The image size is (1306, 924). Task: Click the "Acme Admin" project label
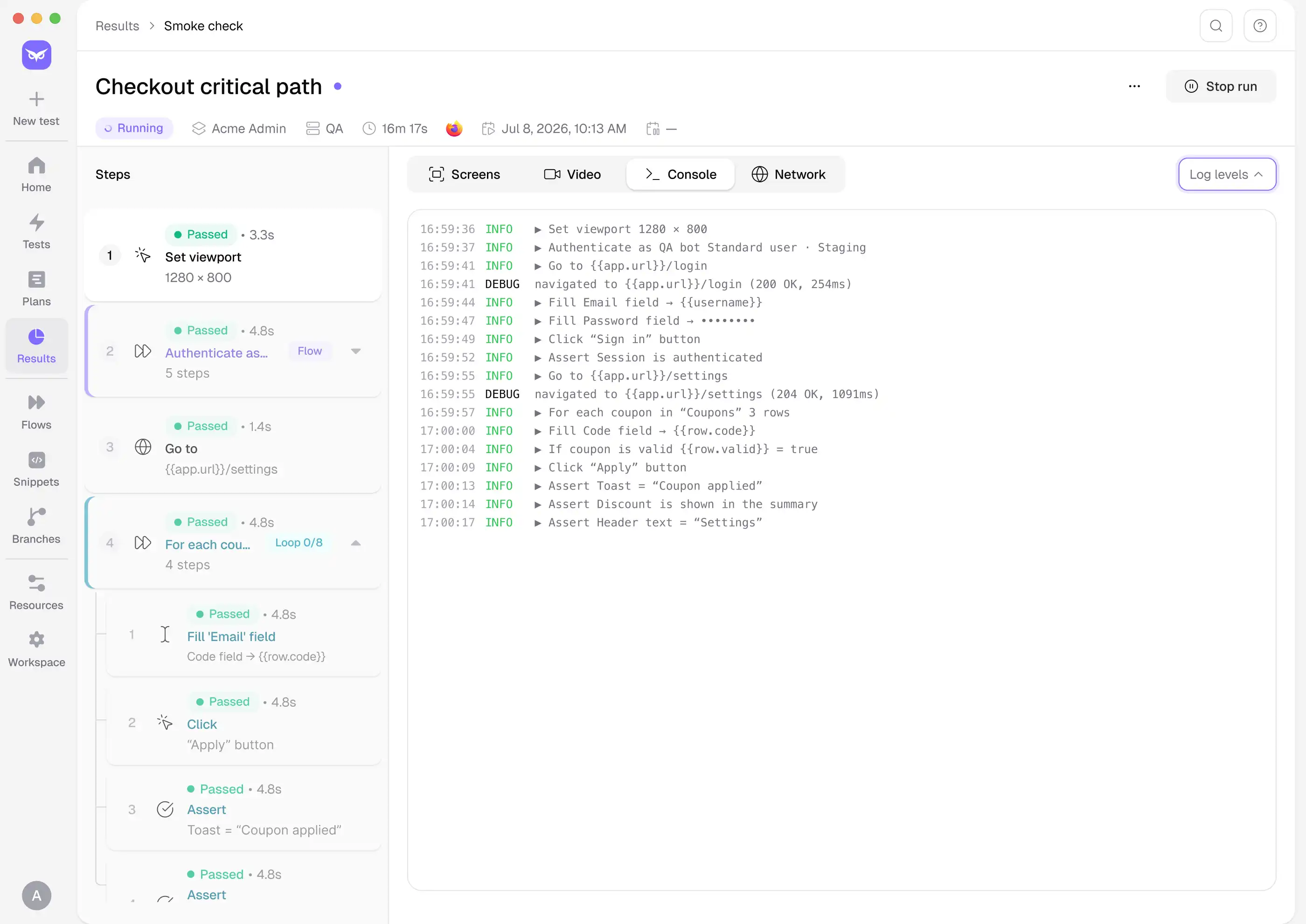249,129
